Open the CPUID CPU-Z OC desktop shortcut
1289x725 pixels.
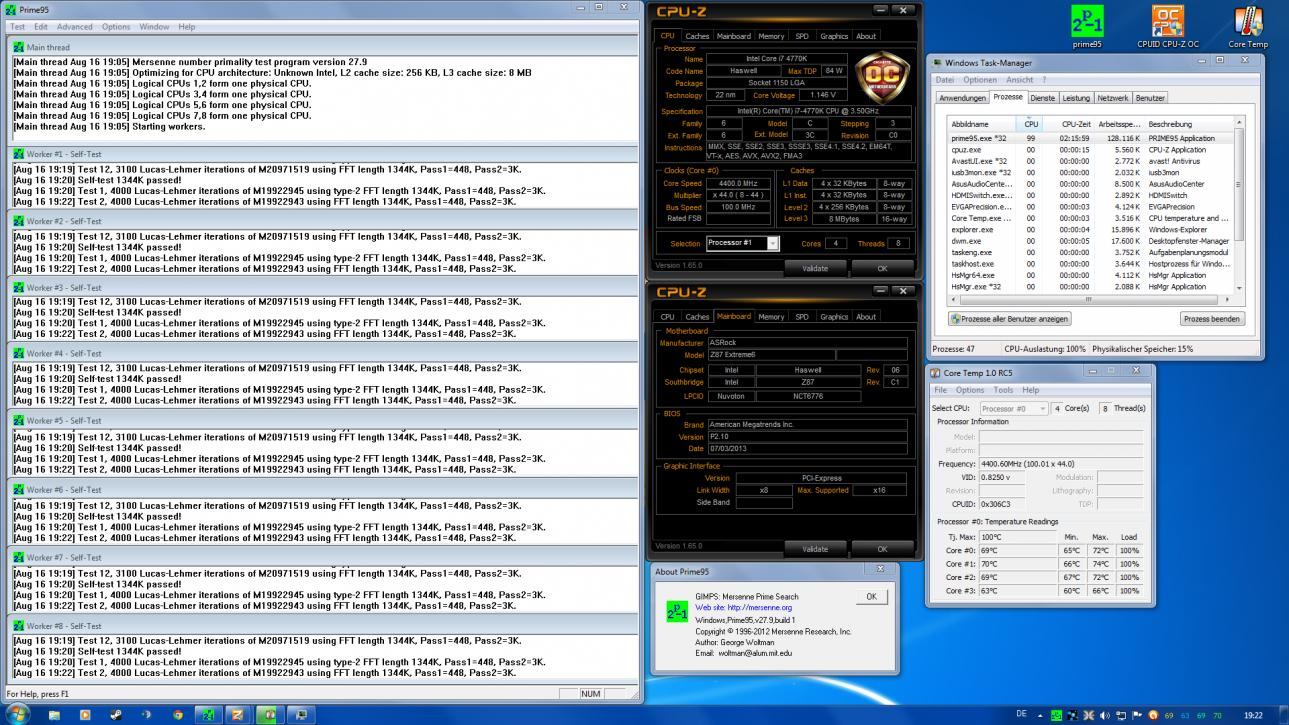pyautogui.click(x=1167, y=27)
